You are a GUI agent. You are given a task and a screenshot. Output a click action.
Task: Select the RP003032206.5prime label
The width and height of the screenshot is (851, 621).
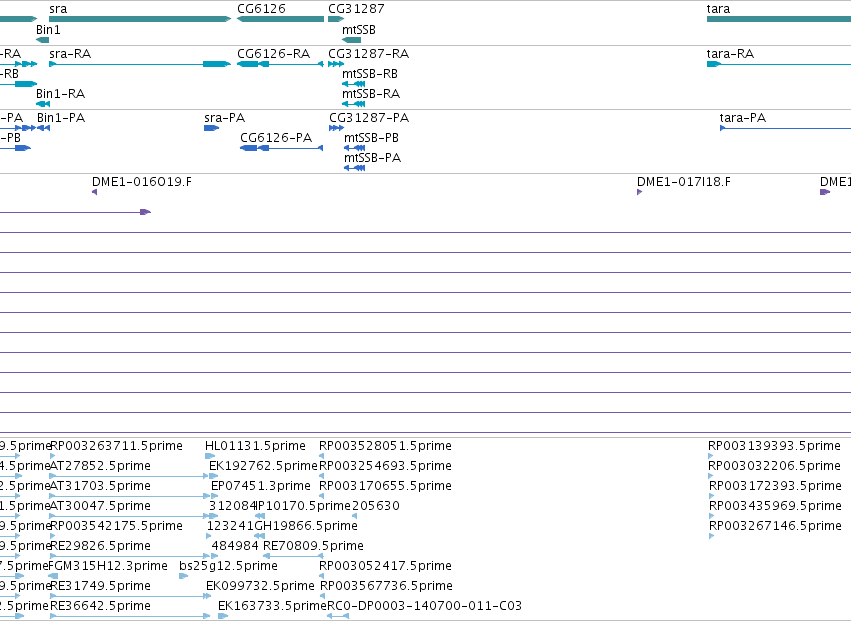[x=774, y=466]
